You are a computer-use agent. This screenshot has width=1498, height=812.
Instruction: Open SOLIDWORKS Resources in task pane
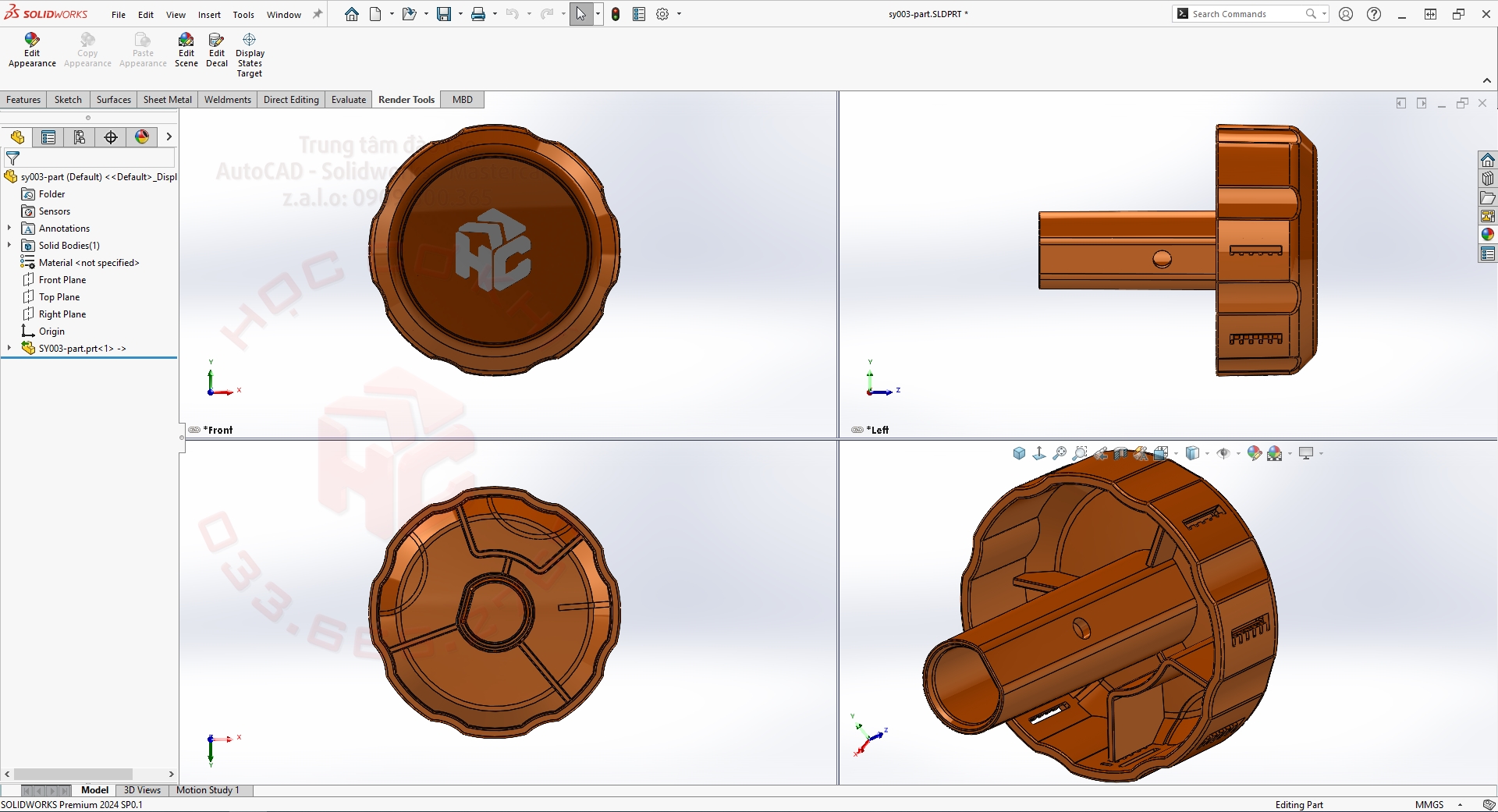(x=1488, y=160)
